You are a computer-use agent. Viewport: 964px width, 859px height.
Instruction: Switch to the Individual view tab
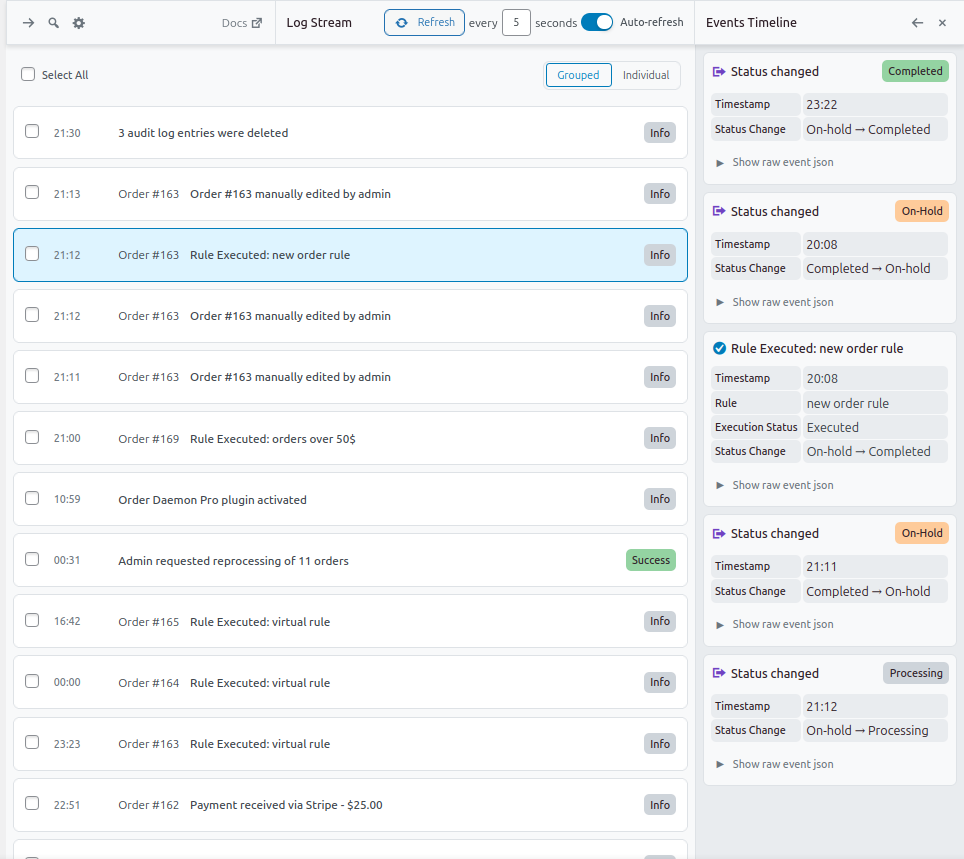point(646,75)
